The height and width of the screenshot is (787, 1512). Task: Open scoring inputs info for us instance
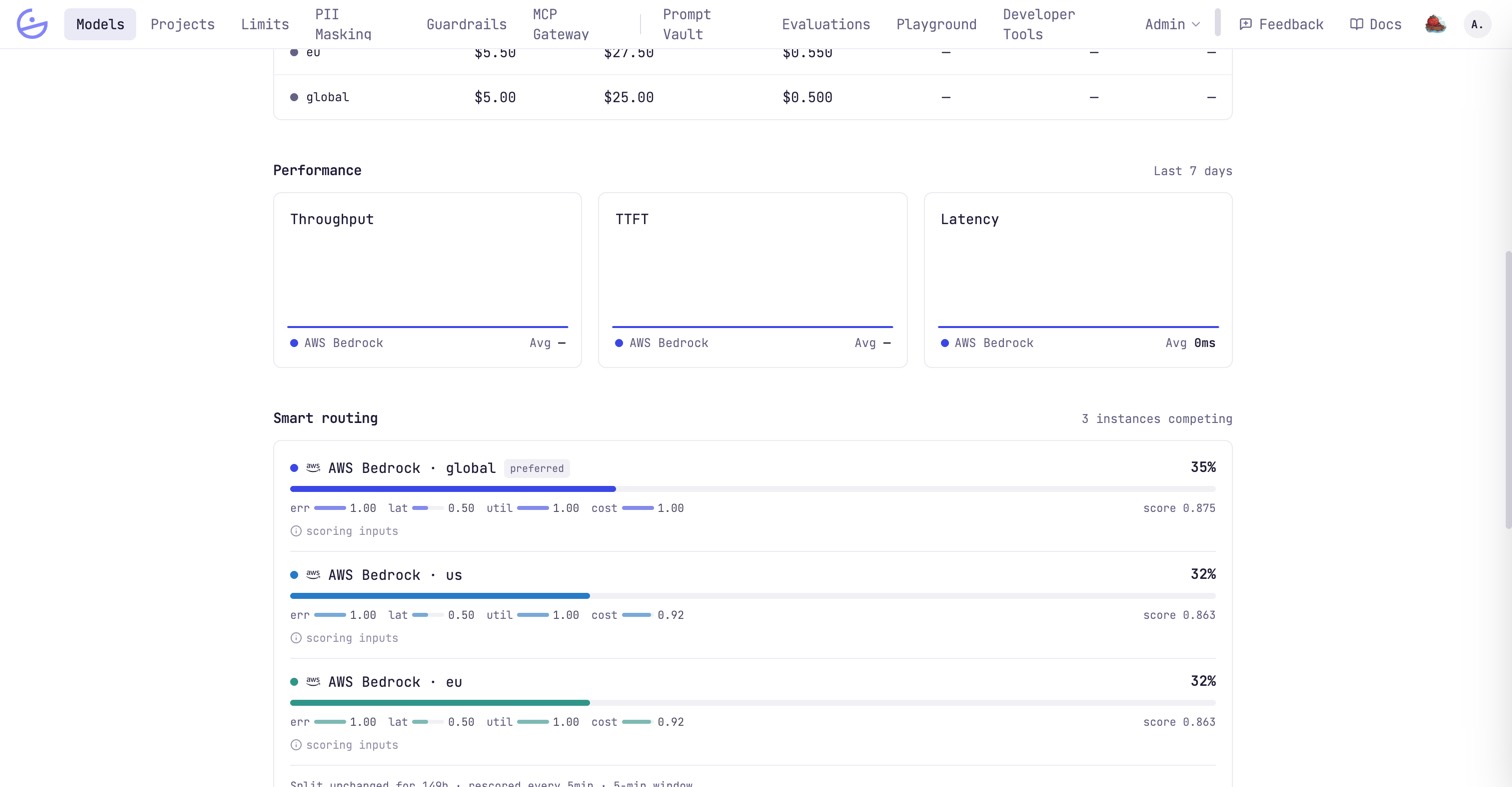(x=344, y=638)
